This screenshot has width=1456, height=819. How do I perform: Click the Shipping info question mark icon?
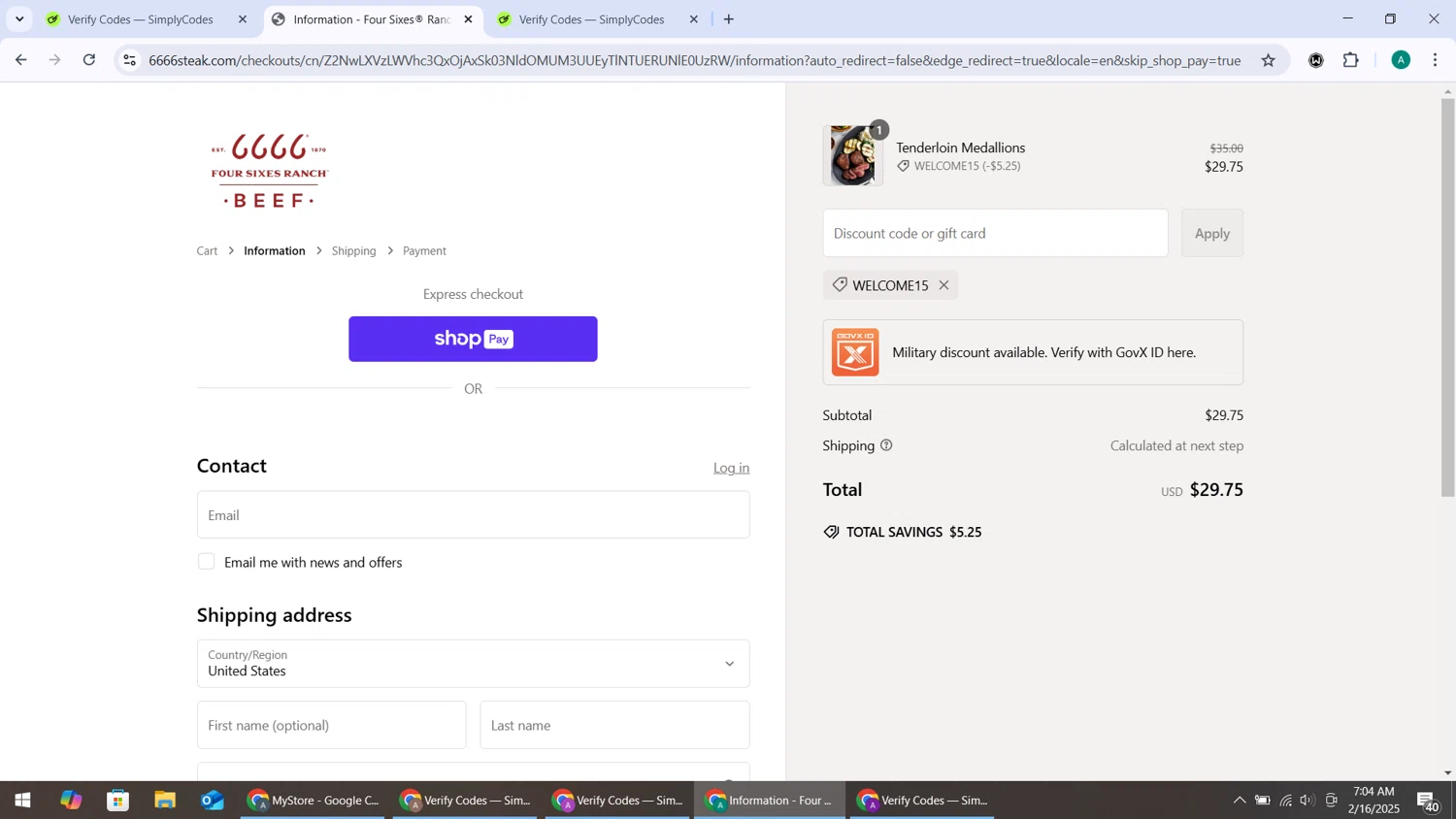[885, 445]
